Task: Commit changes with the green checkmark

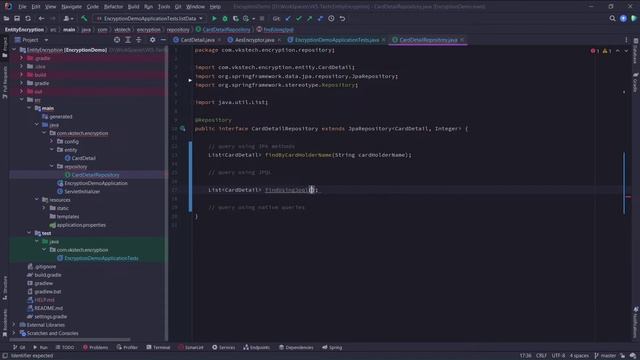Action: pyautogui.click(x=299, y=18)
